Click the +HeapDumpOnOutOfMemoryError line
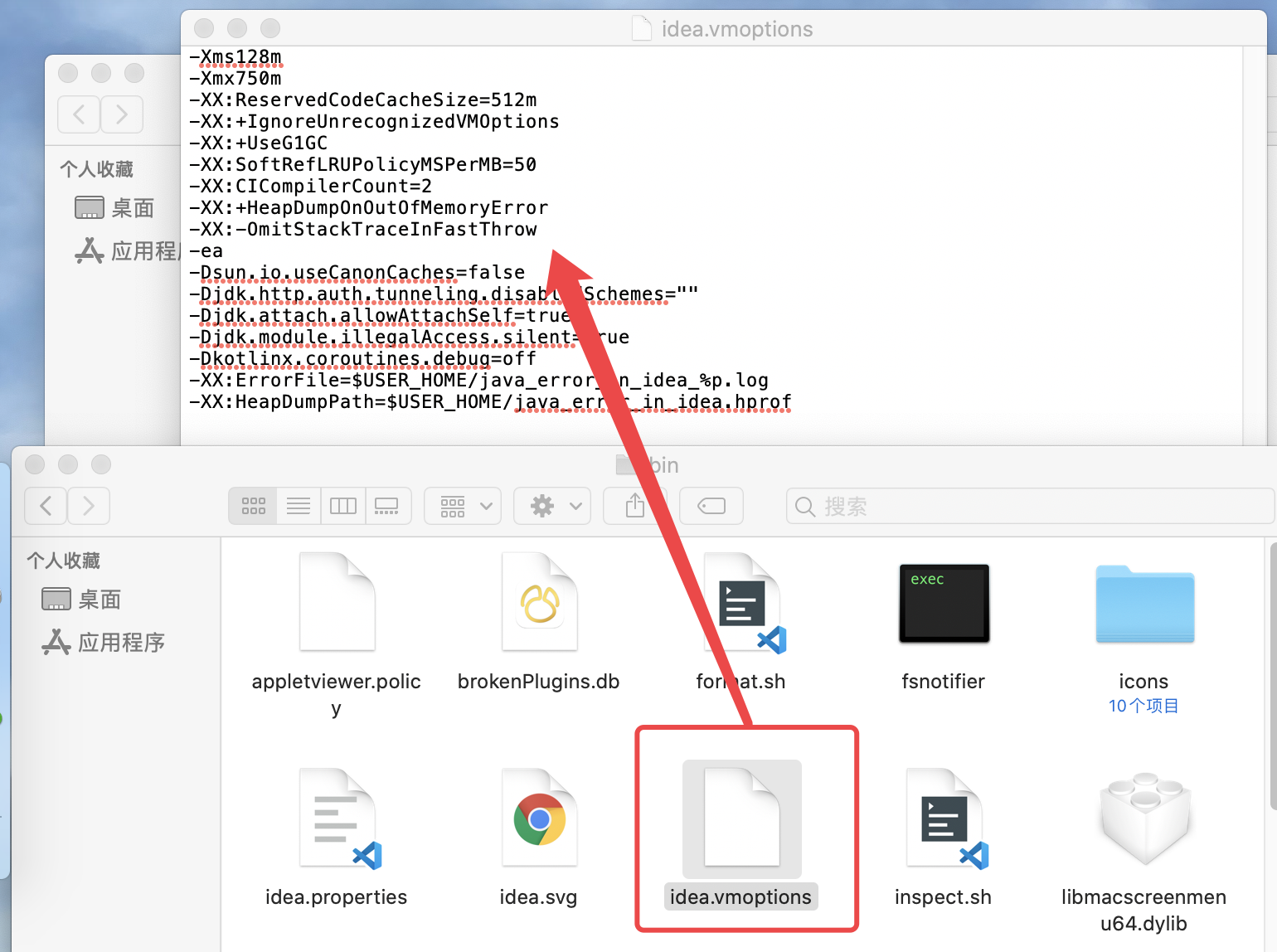The image size is (1277, 952). [369, 207]
